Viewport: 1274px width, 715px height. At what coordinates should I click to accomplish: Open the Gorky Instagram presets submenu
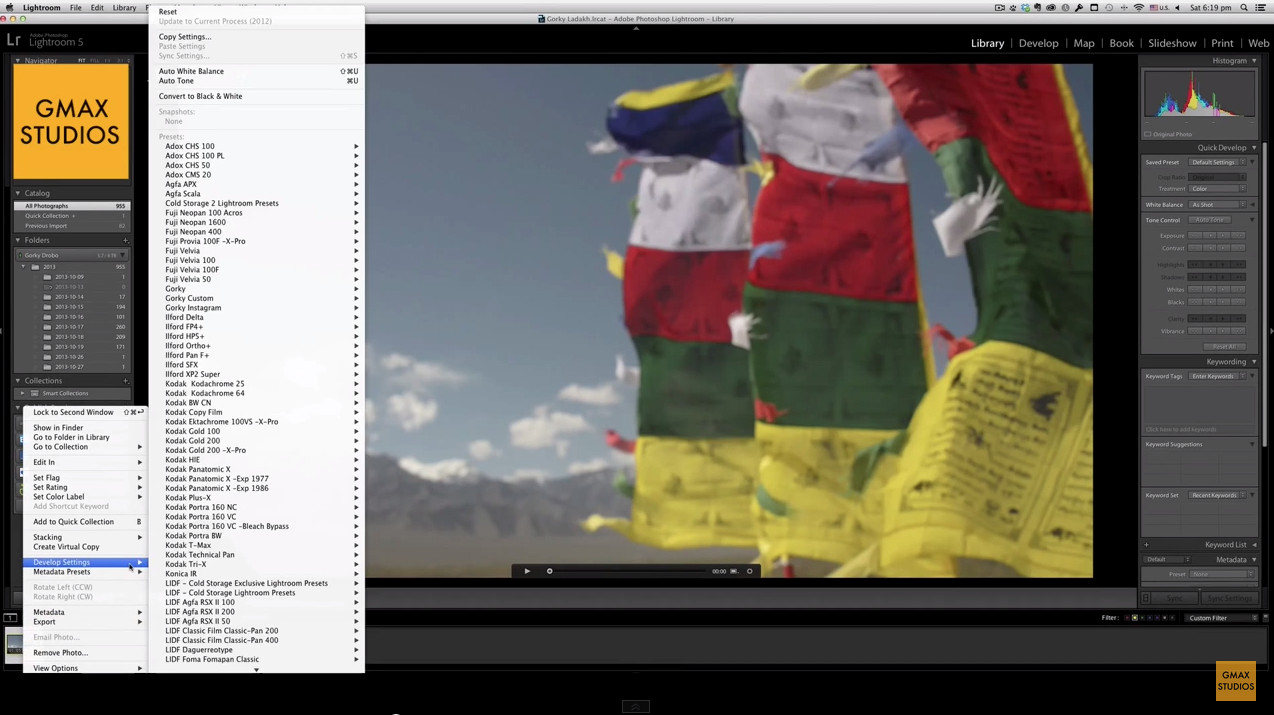[256, 308]
